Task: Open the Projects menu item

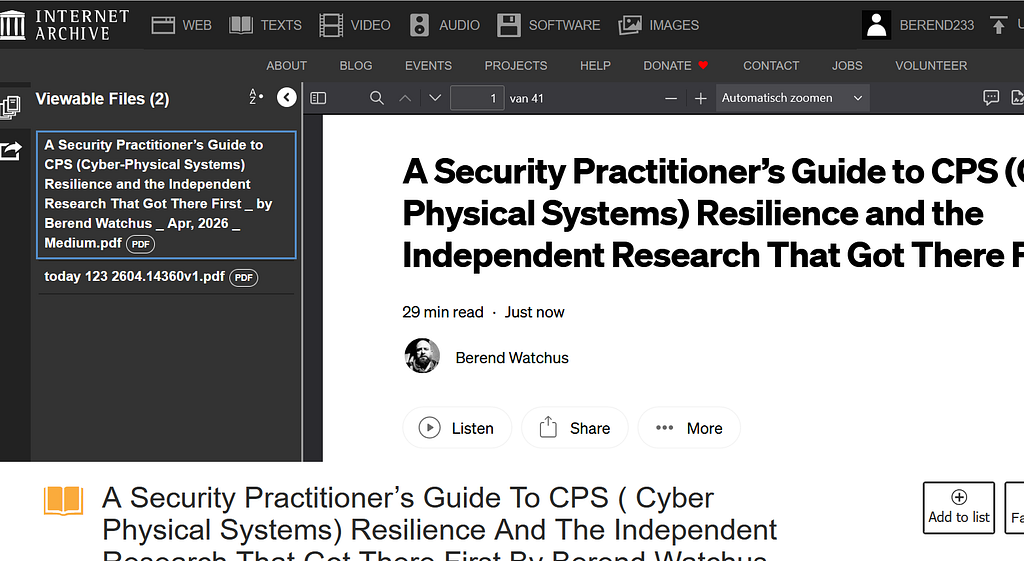Action: coord(516,66)
